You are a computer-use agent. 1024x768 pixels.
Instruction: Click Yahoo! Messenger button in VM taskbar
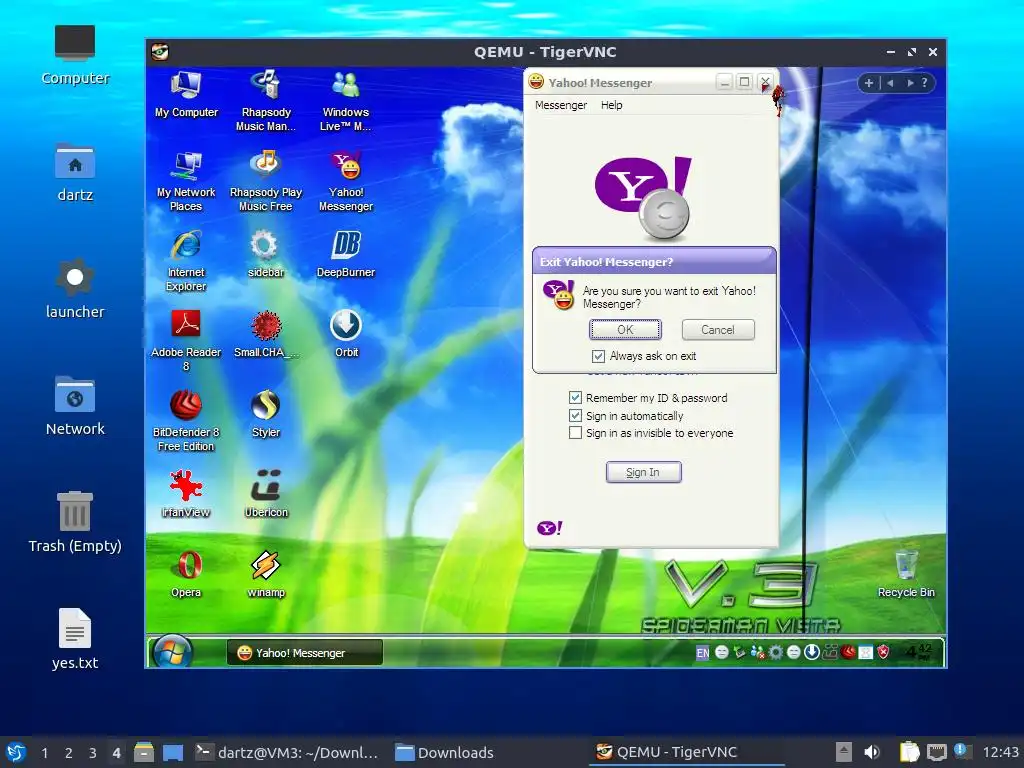click(304, 652)
